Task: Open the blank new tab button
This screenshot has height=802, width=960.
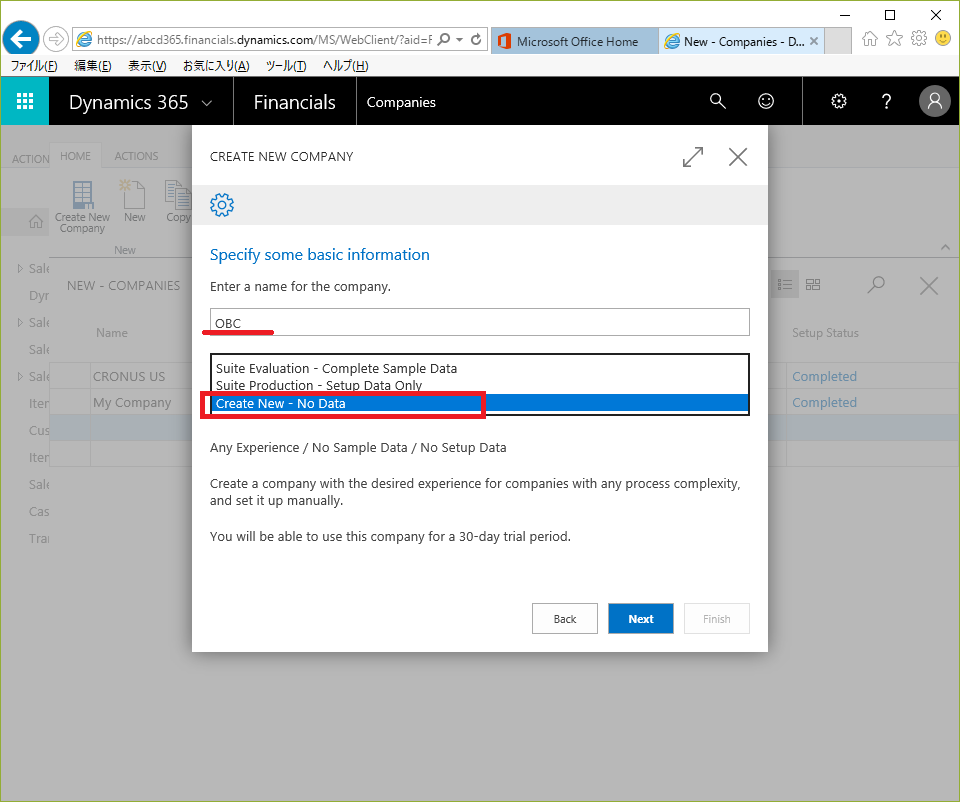Action: pyautogui.click(x=838, y=41)
